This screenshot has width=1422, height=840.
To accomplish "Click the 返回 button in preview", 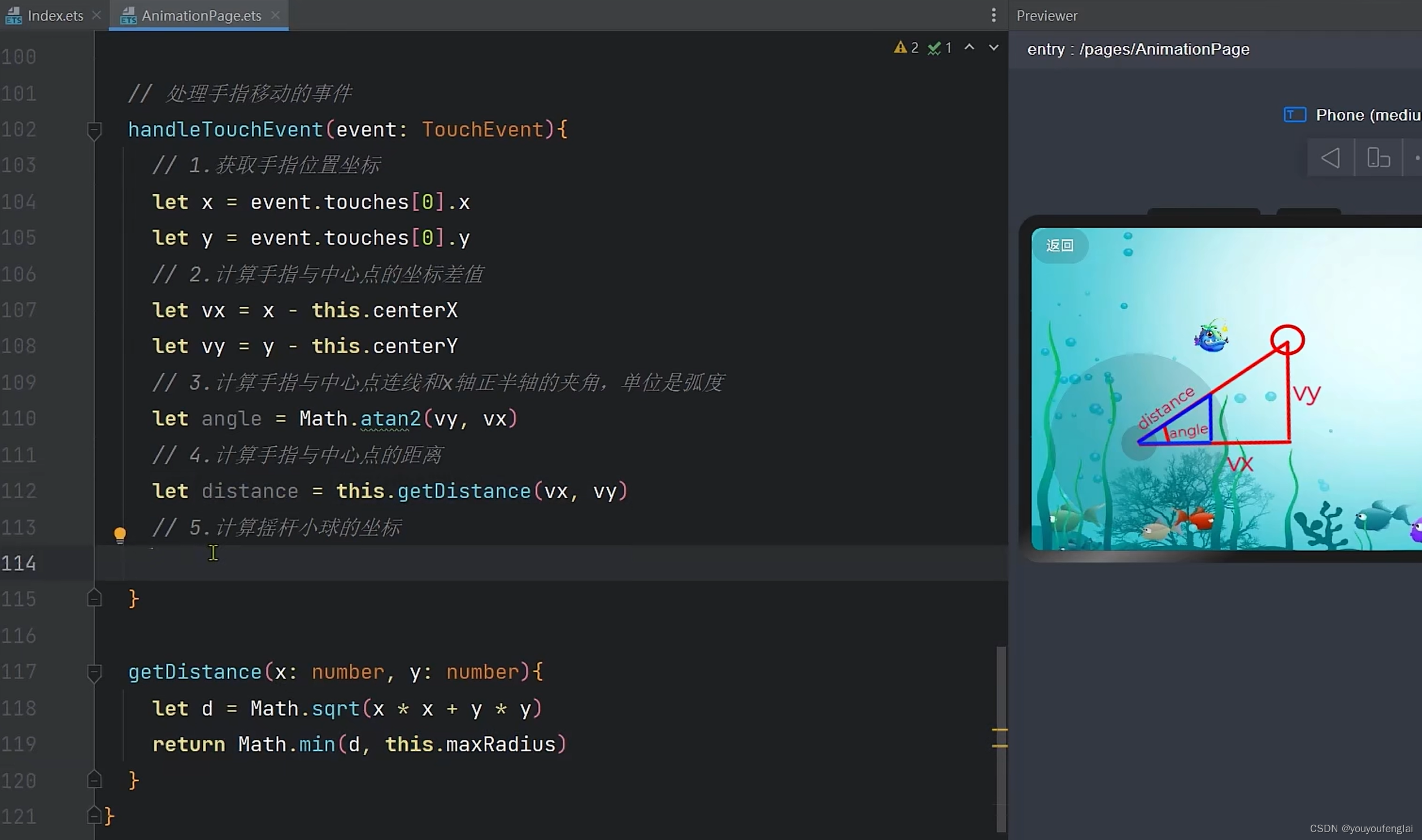I will point(1060,245).
